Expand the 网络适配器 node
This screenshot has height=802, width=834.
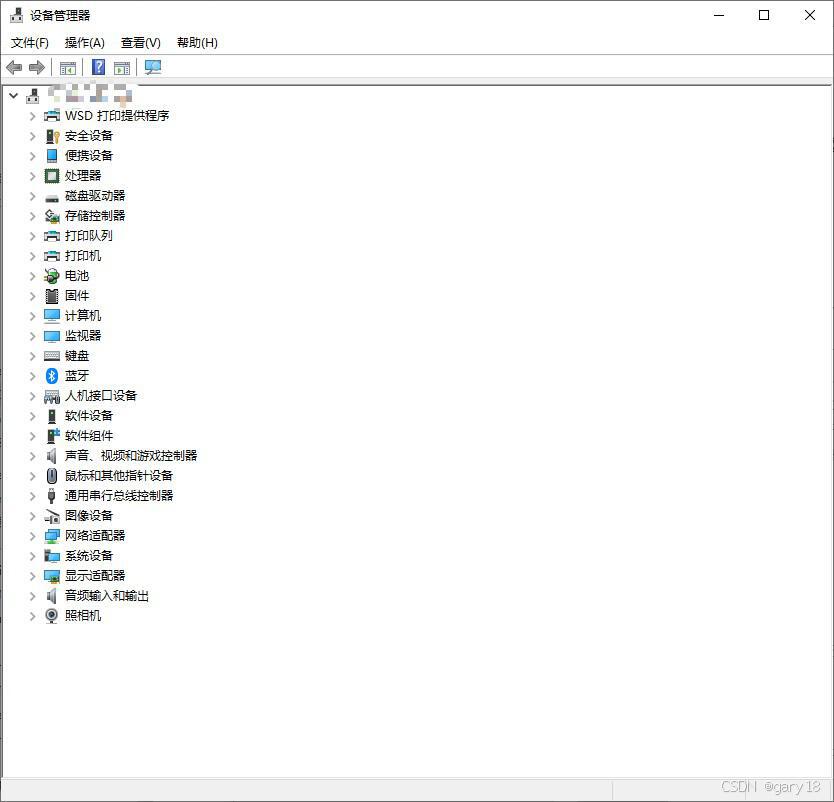click(x=32, y=536)
